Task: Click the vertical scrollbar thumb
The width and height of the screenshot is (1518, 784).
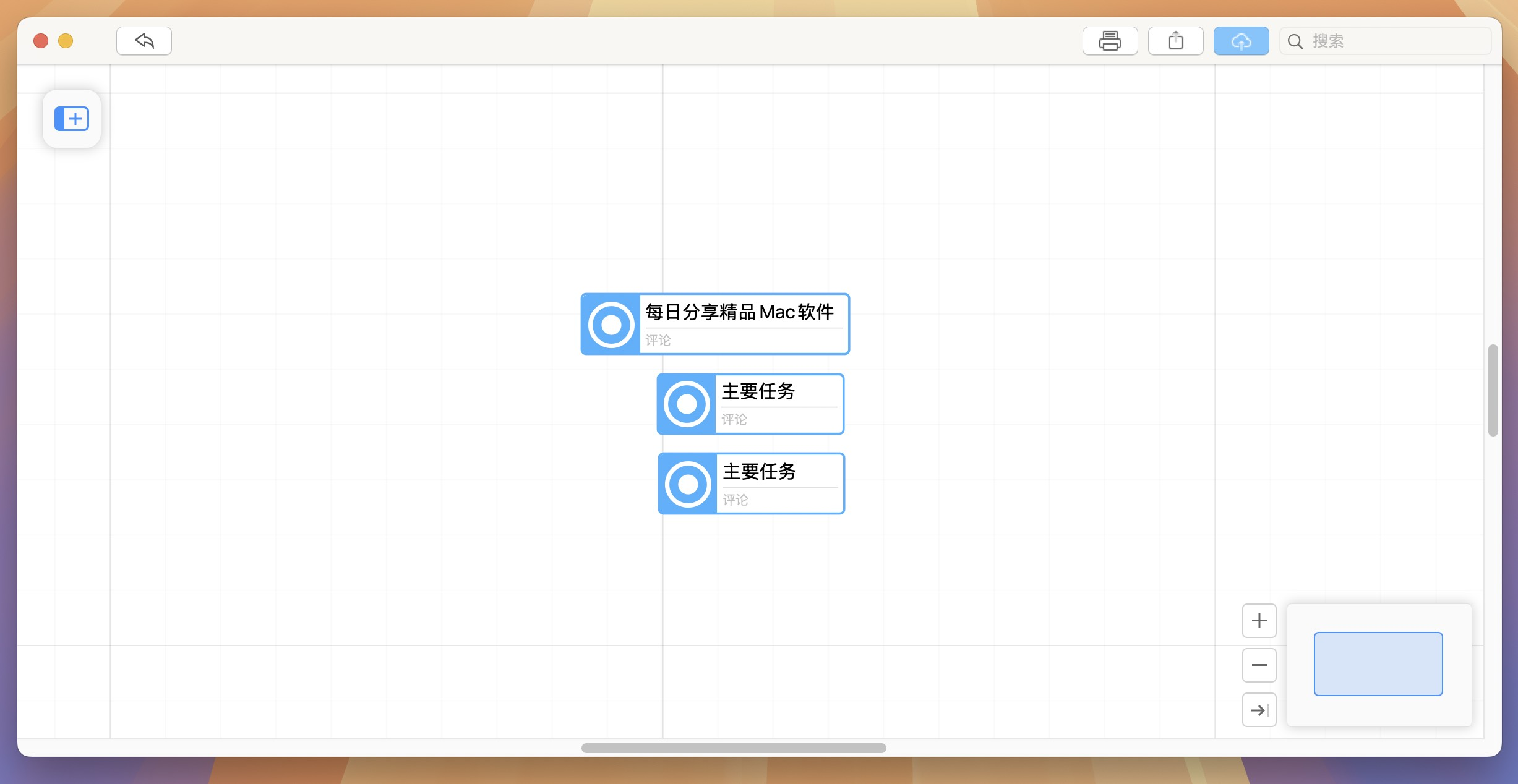Action: [1493, 391]
